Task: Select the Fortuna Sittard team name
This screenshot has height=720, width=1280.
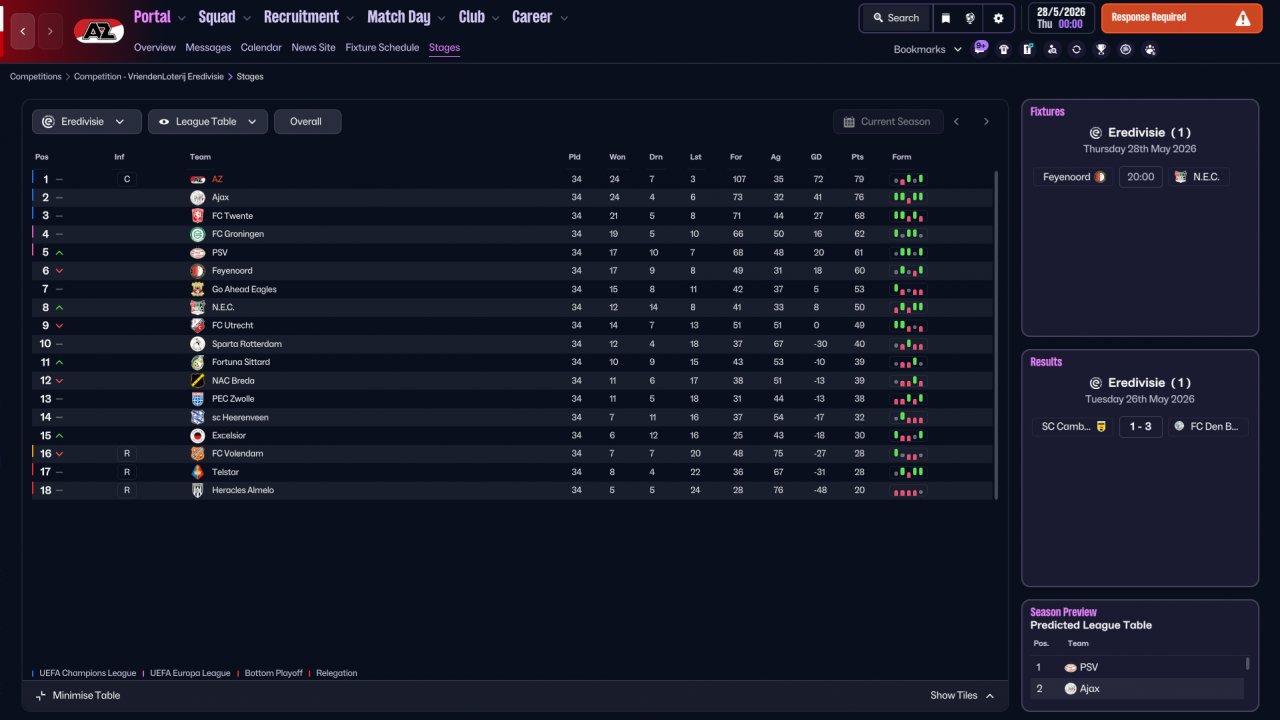Action: point(241,362)
